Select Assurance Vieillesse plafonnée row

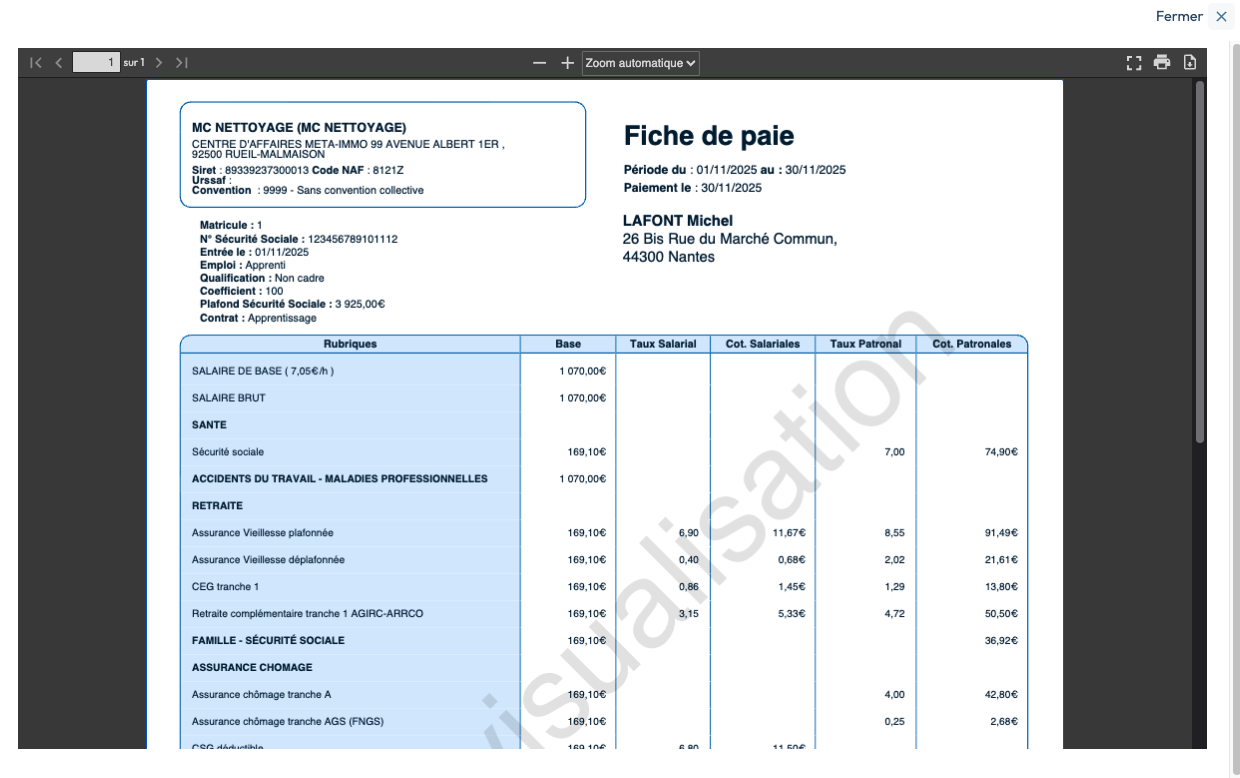261,533
